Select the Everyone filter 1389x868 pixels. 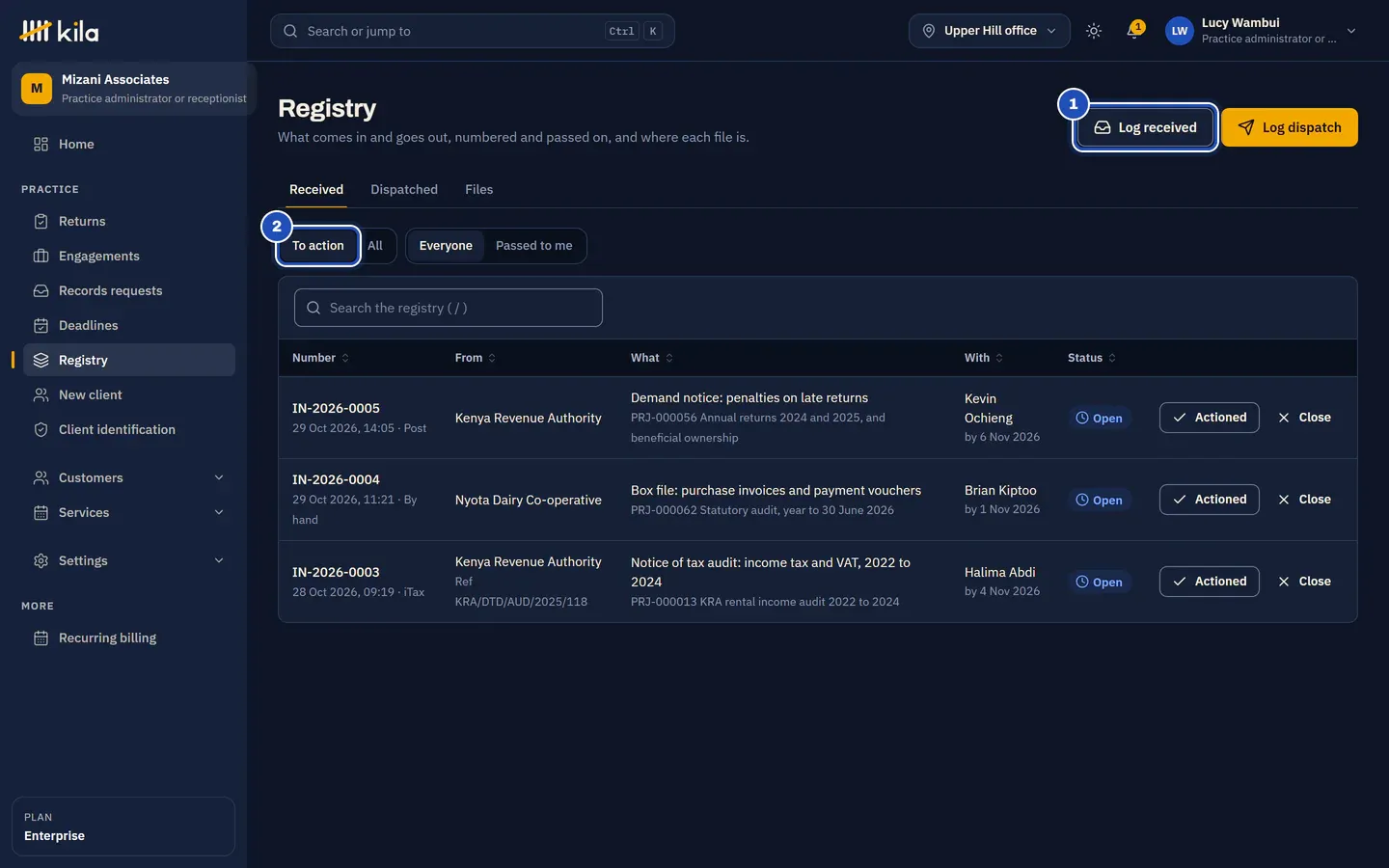(446, 246)
